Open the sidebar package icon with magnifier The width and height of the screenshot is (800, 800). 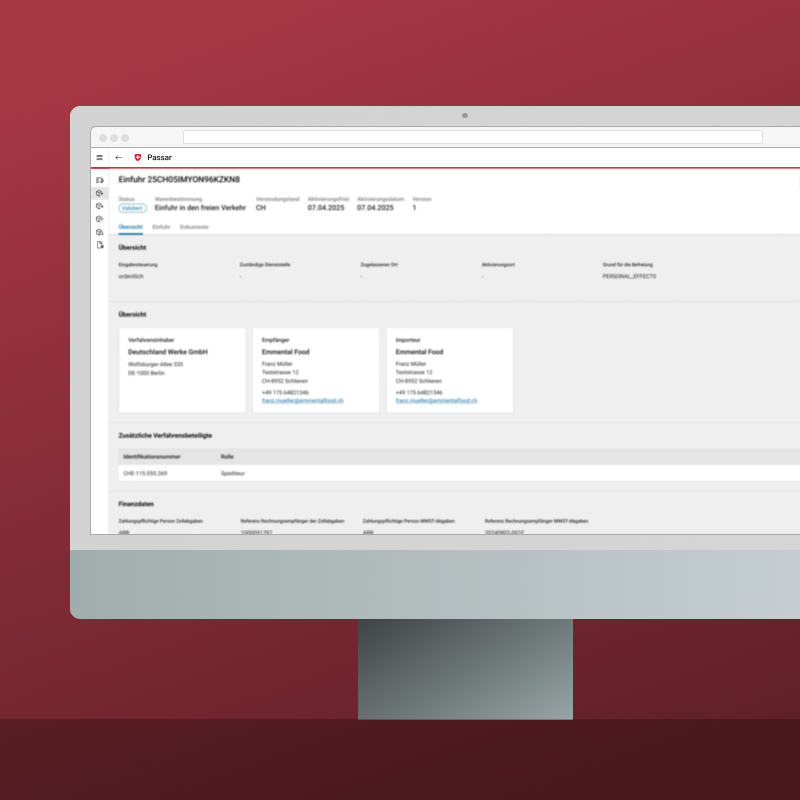[99, 232]
